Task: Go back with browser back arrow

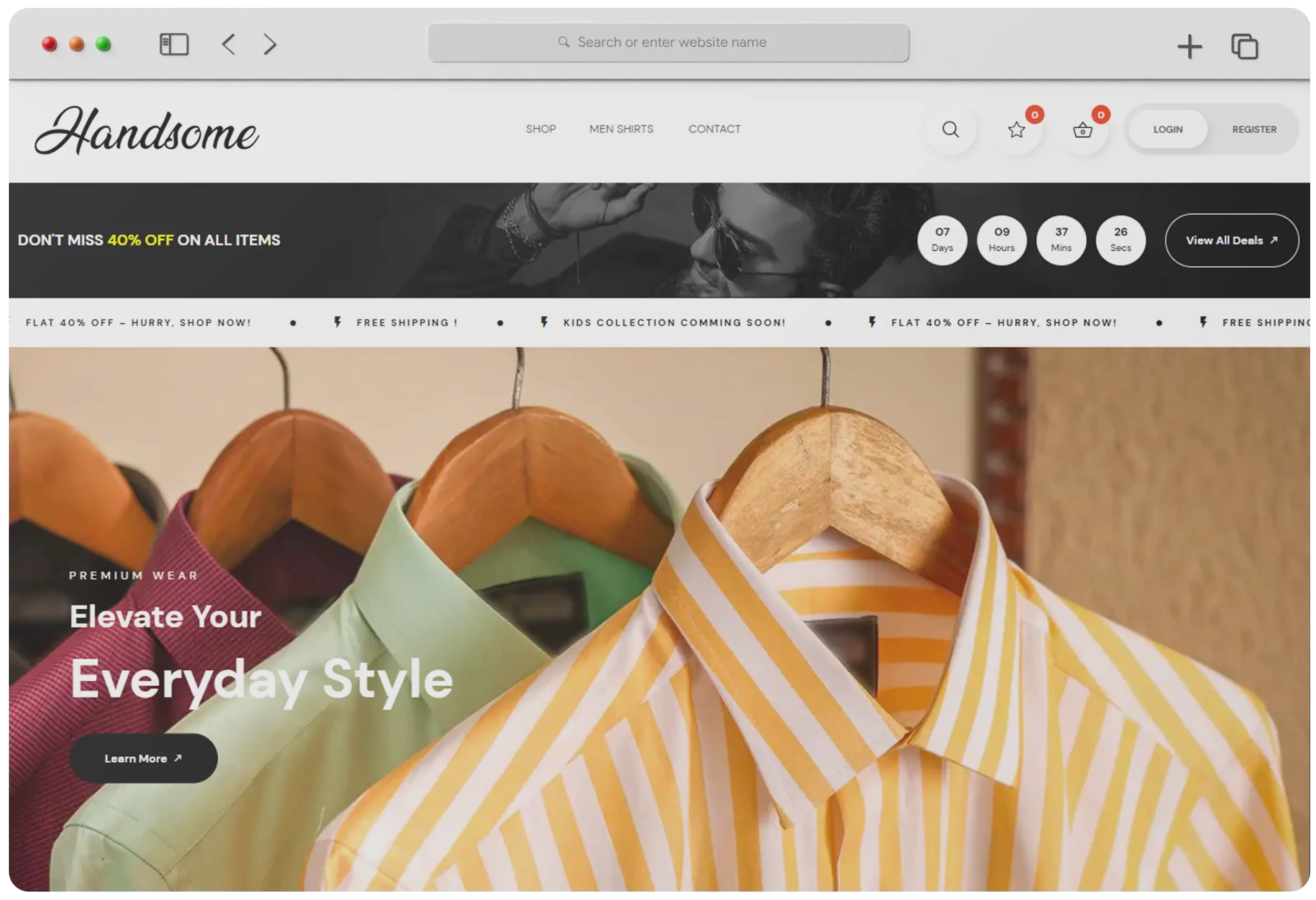Action: [229, 44]
